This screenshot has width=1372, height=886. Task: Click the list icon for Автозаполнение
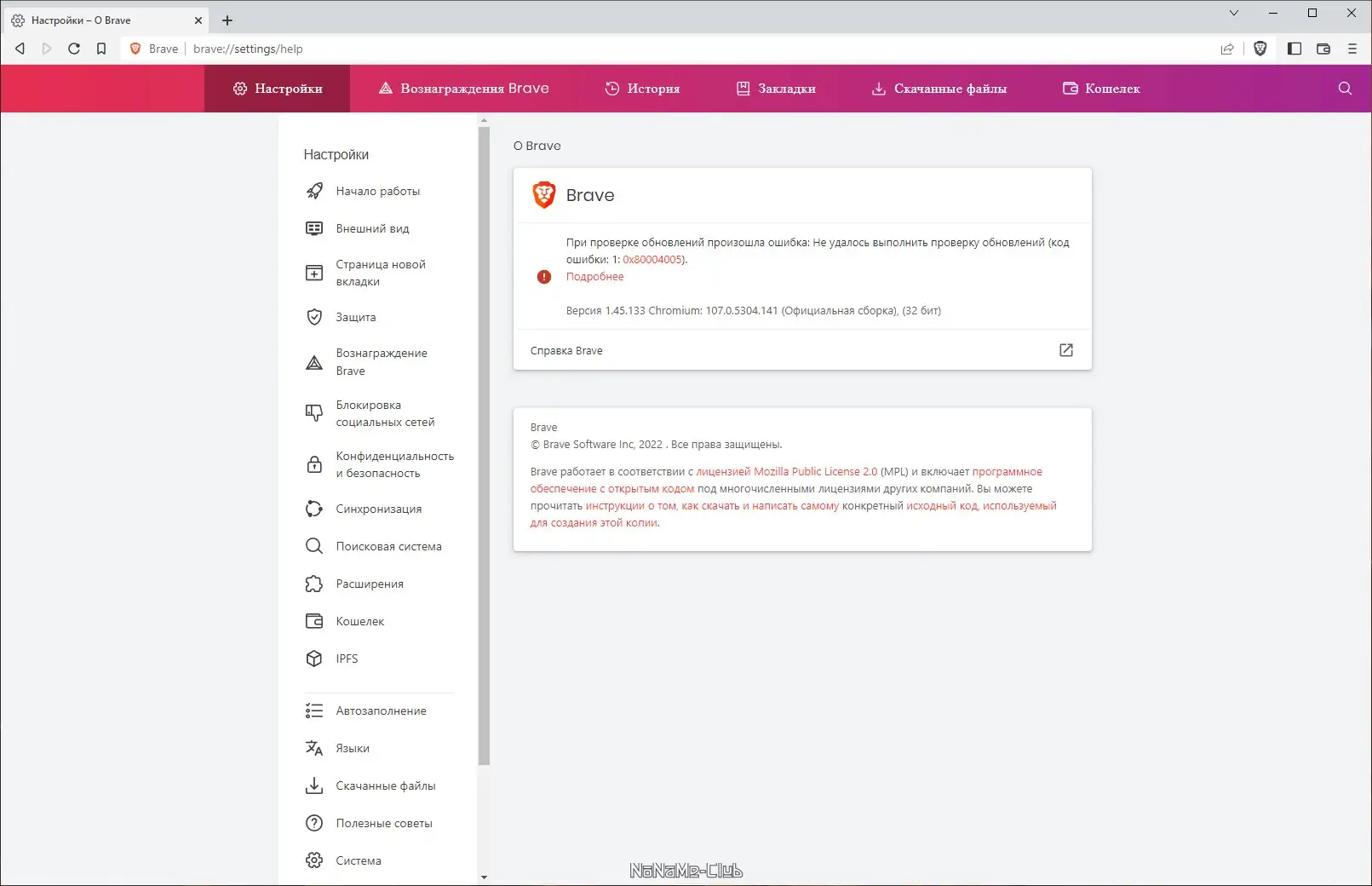click(x=314, y=711)
